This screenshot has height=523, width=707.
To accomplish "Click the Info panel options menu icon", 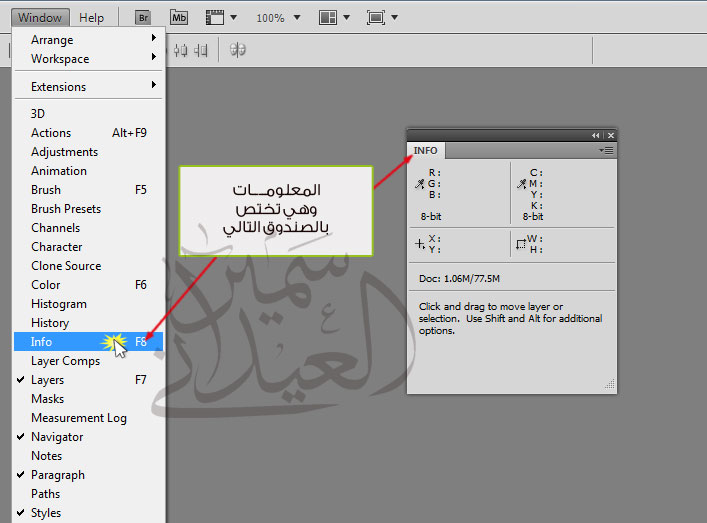I will click(x=606, y=150).
